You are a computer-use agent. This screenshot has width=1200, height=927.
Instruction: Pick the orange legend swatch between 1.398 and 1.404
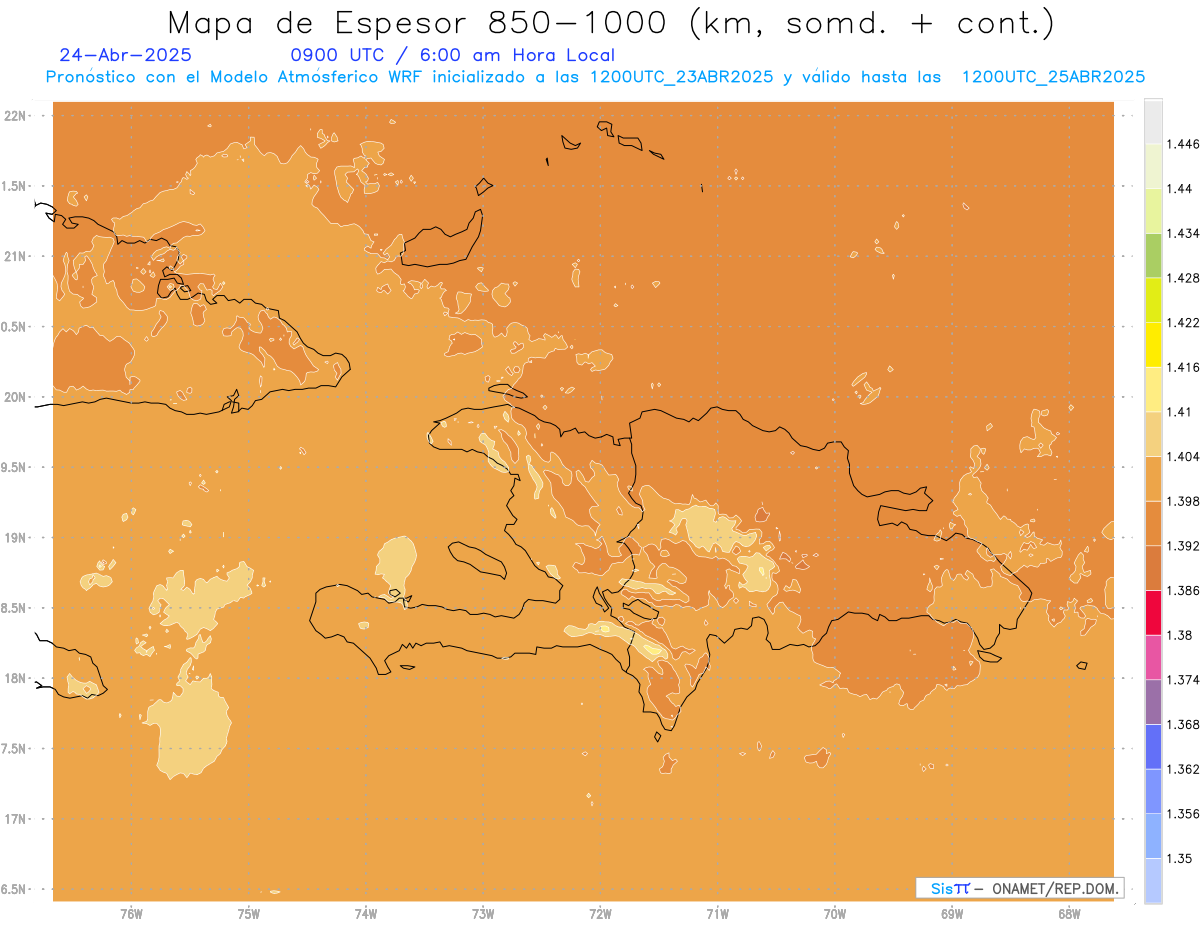pos(1153,479)
